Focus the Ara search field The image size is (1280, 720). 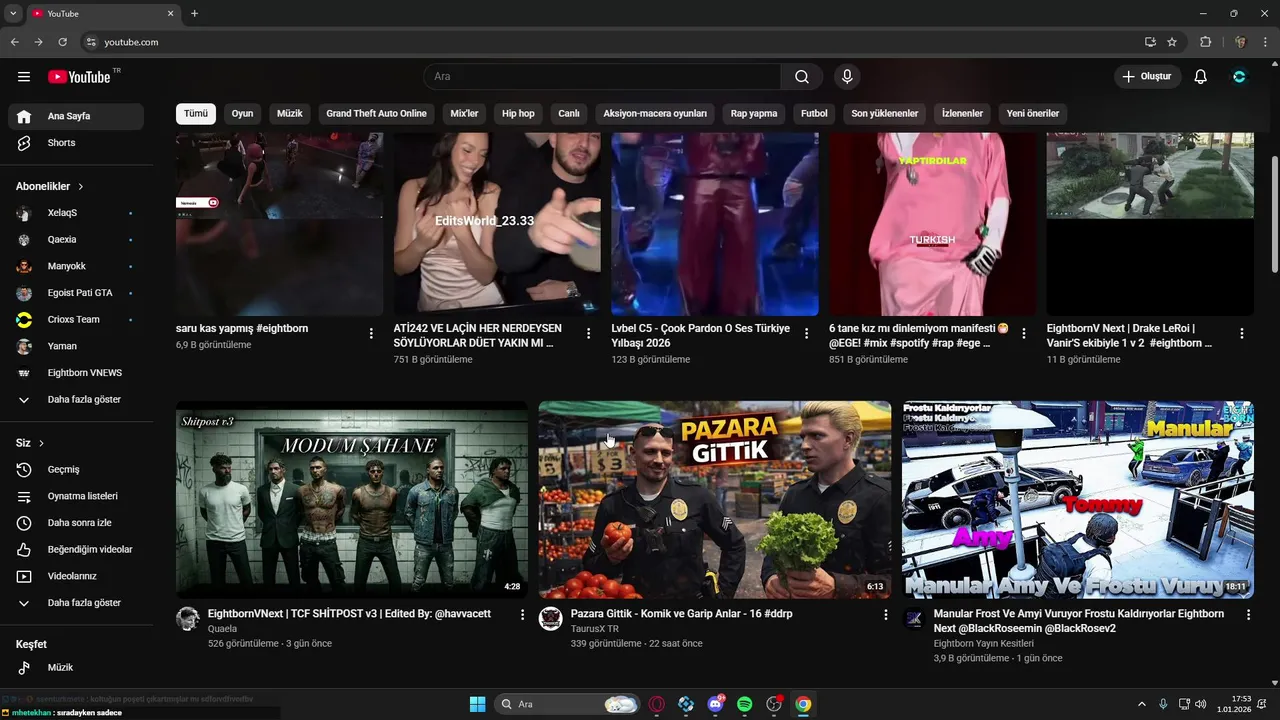click(602, 77)
